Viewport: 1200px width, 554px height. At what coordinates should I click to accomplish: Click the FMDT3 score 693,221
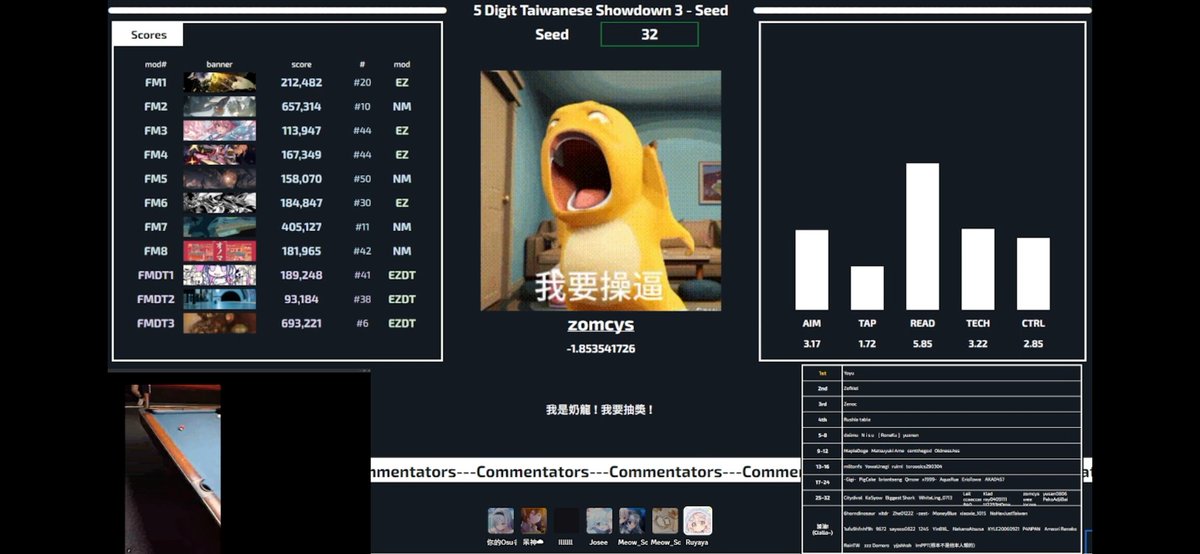point(301,323)
